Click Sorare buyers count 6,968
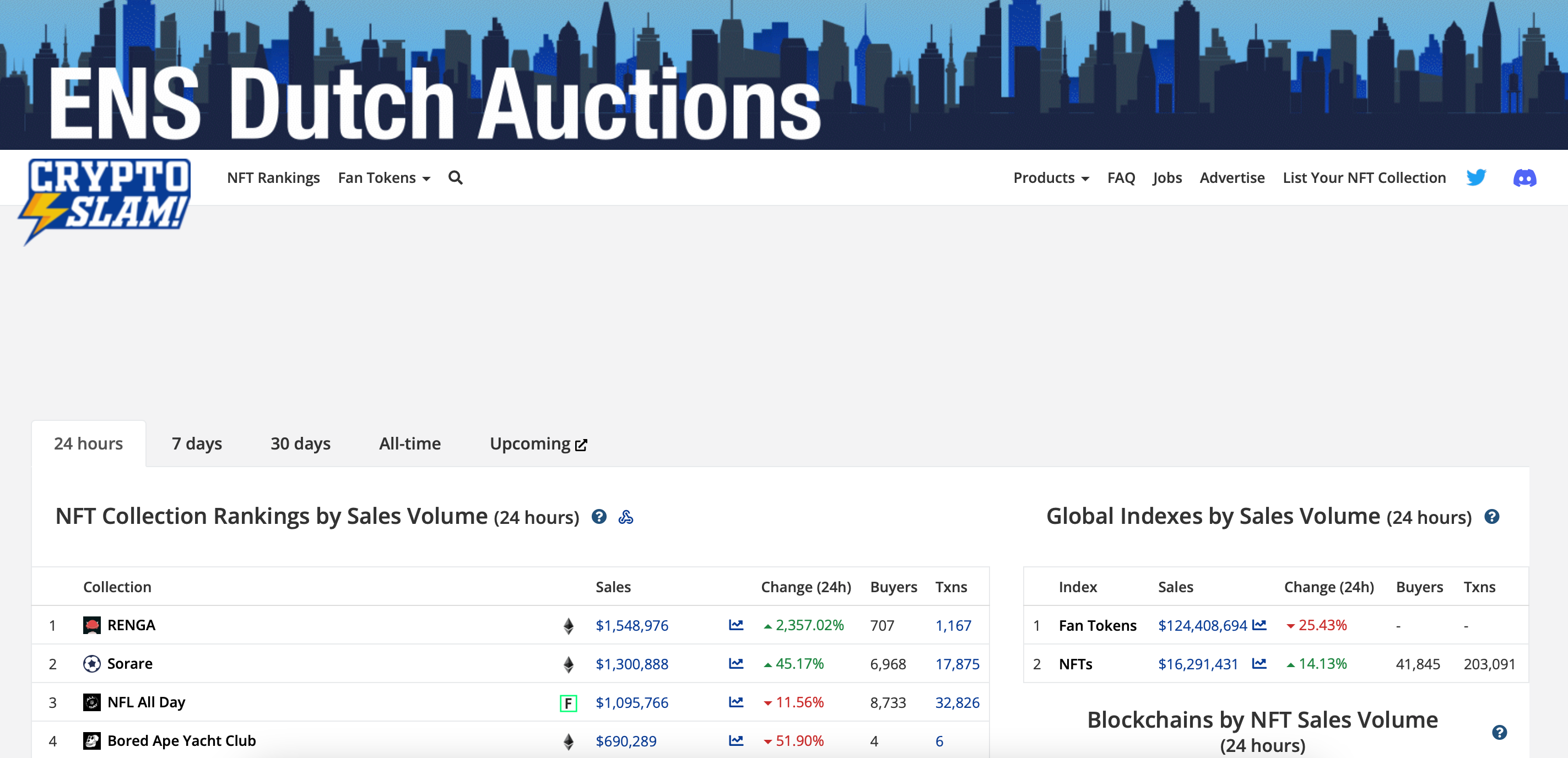 888,664
